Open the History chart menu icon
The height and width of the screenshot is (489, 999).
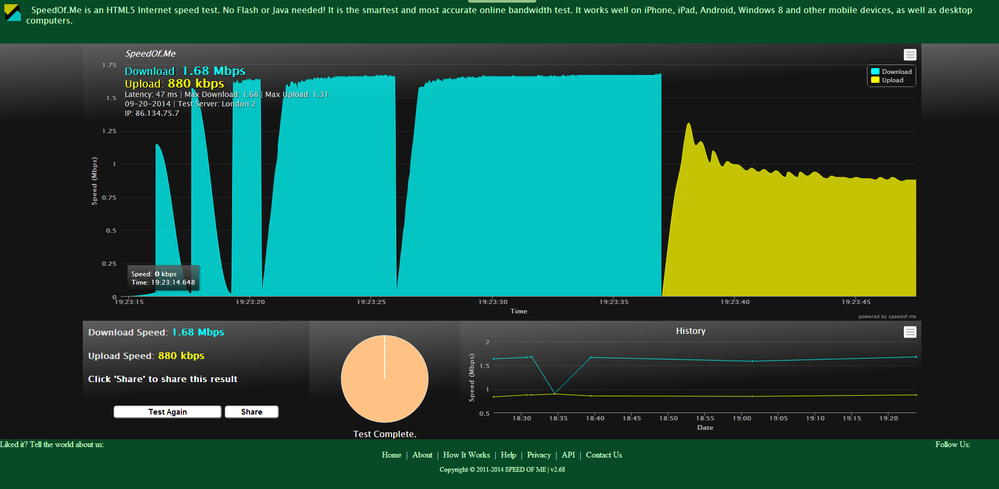click(x=910, y=332)
